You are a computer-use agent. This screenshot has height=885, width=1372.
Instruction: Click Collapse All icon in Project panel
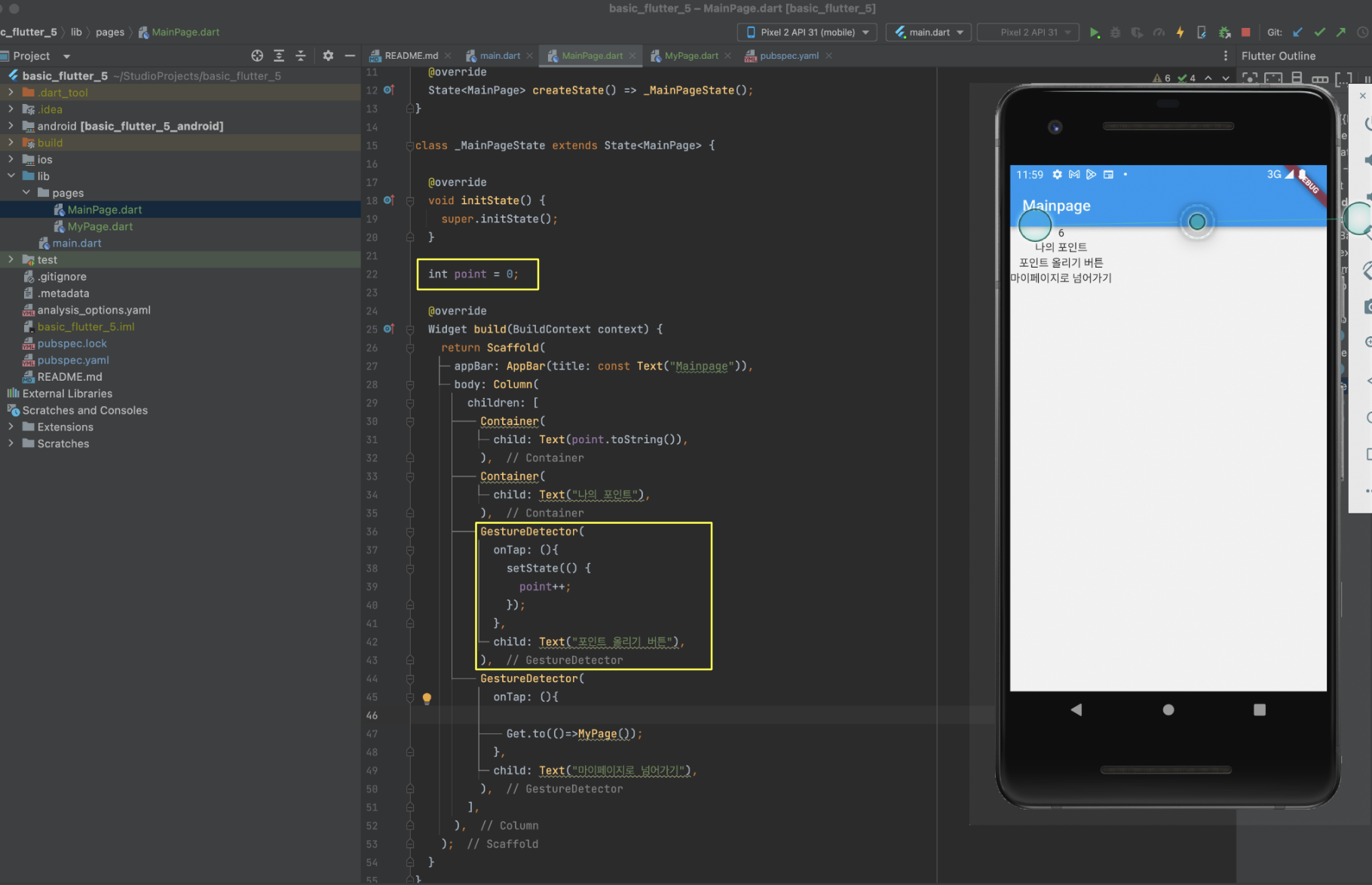300,56
